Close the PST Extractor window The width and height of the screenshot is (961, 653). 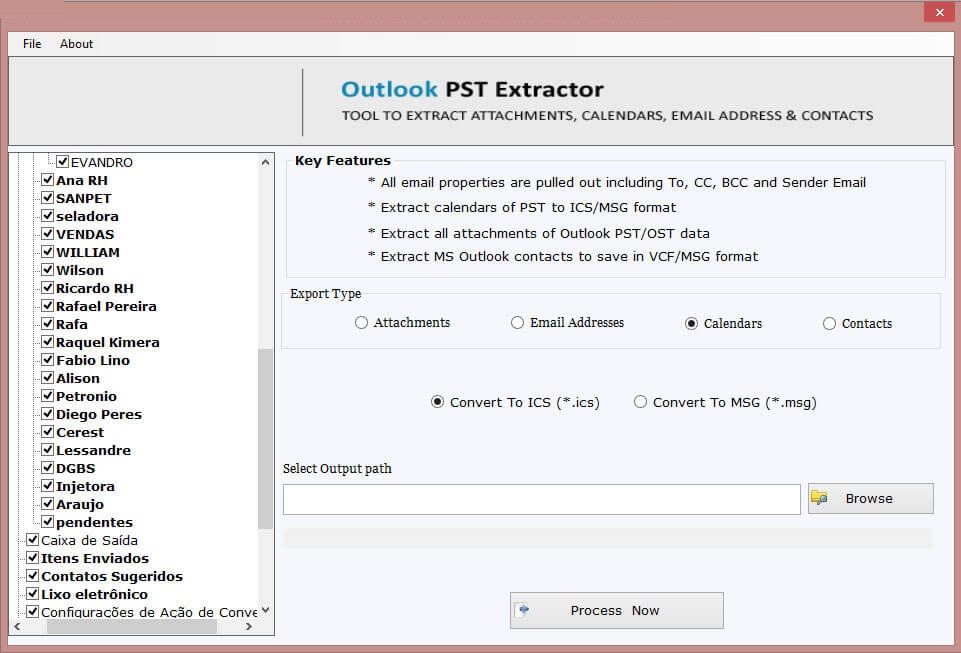pos(940,12)
